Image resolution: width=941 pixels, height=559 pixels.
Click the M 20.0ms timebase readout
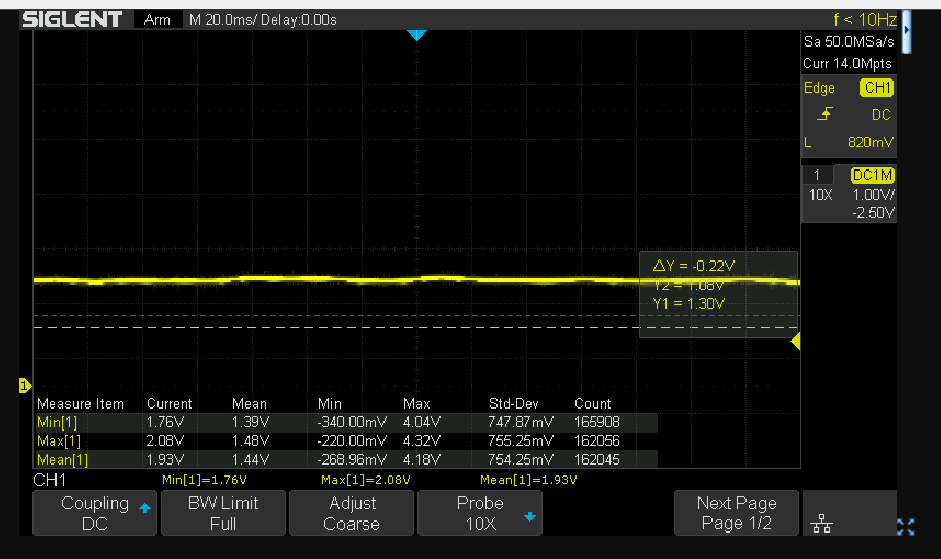point(263,20)
